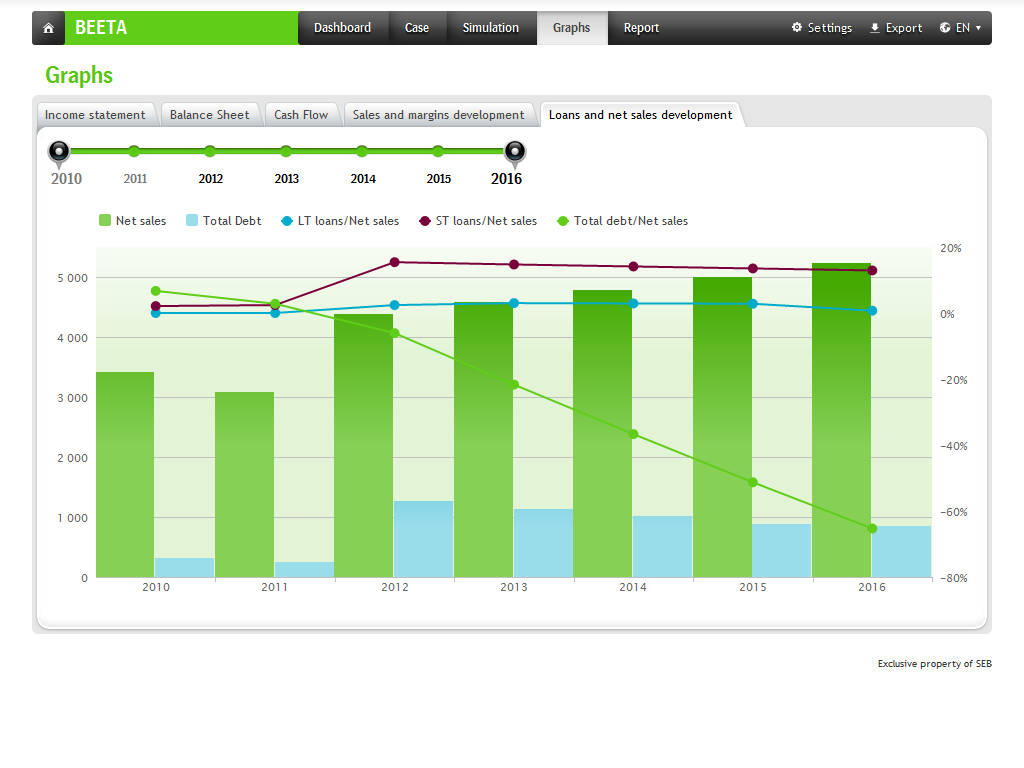Viewport: 1024px width, 768px height.
Task: Toggle ST loans/Net sales legend entry
Action: pyautogui.click(x=477, y=221)
